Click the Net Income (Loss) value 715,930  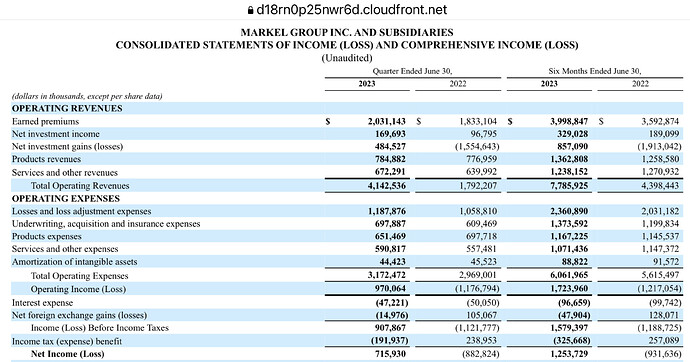390,354
